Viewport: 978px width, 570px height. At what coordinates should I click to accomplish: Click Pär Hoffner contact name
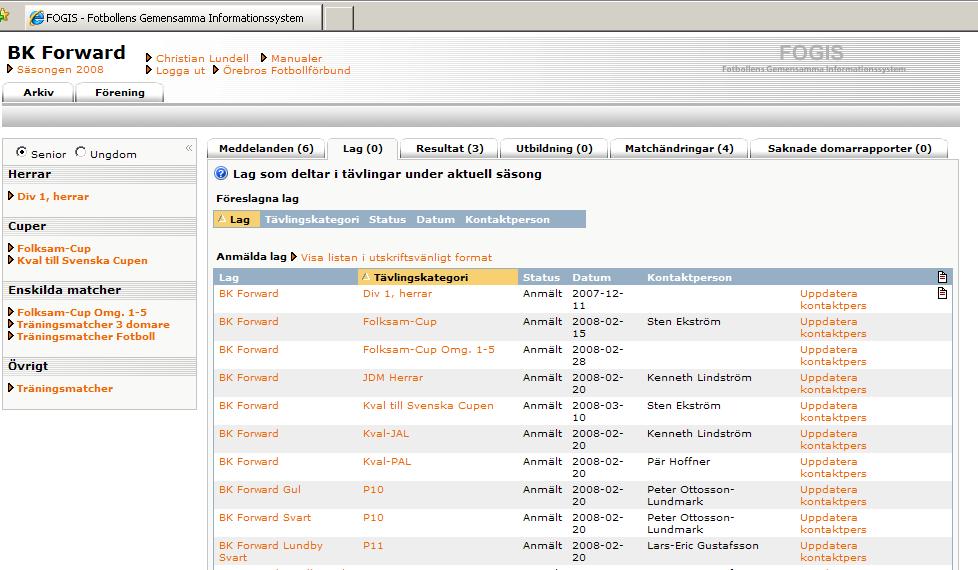pos(679,461)
